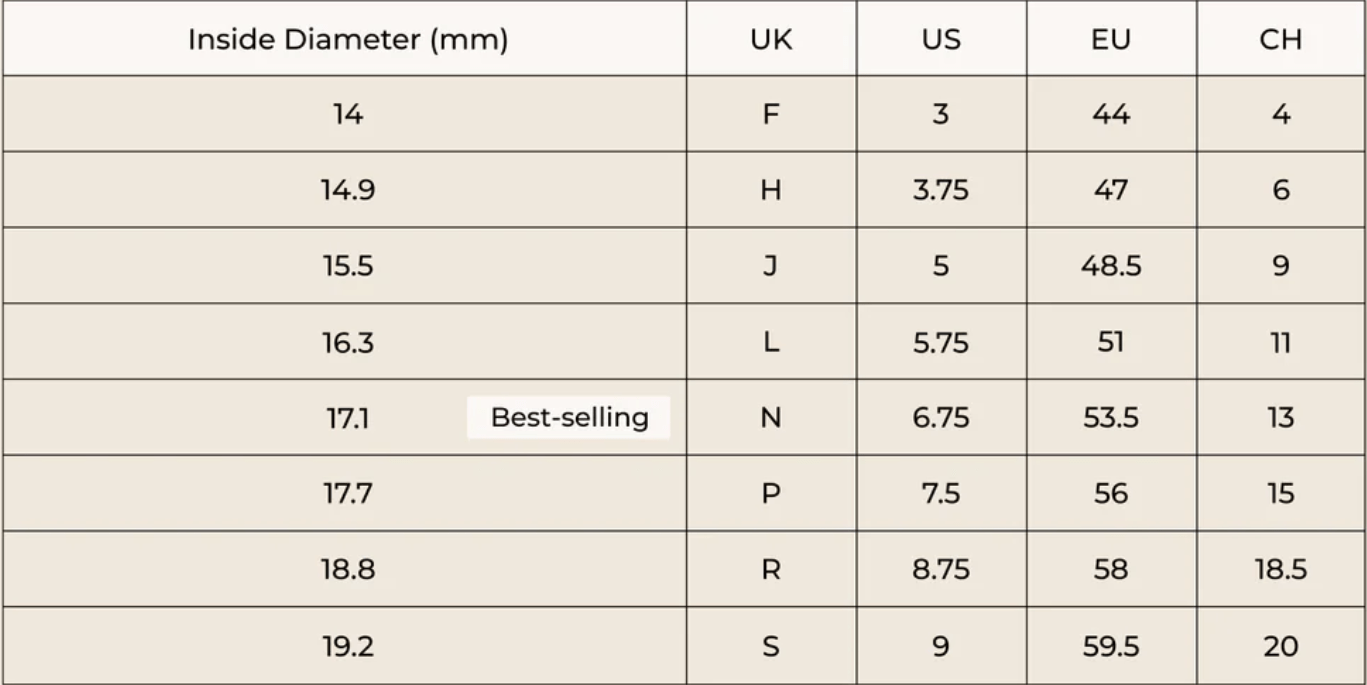Image resolution: width=1367 pixels, height=685 pixels.
Task: Click EU size 59.5 cell
Action: (1110, 646)
